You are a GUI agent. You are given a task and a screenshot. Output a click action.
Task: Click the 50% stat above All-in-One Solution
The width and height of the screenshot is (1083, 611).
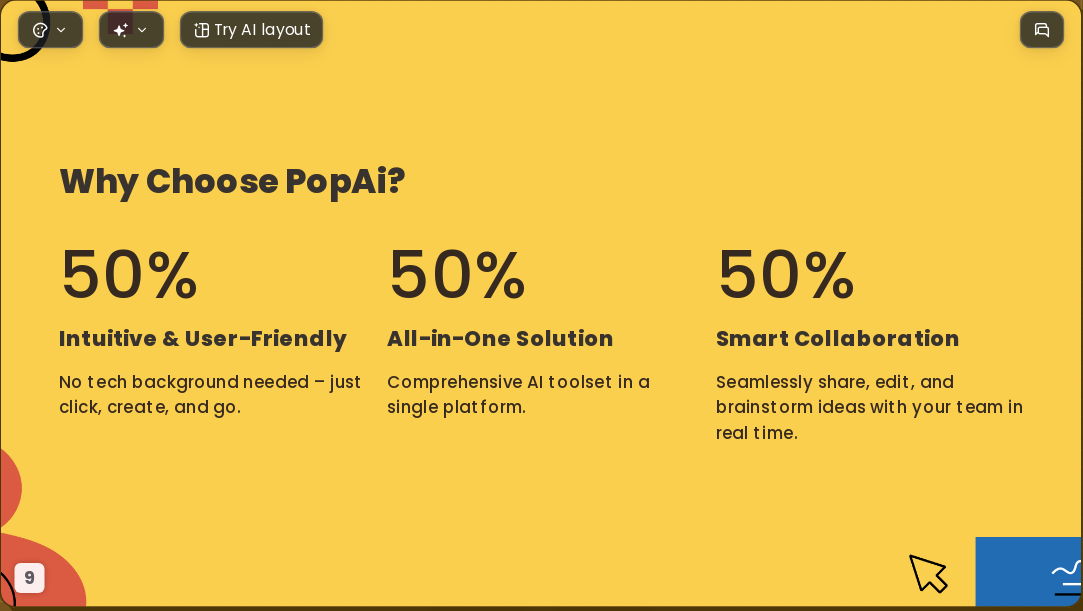pyautogui.click(x=457, y=275)
